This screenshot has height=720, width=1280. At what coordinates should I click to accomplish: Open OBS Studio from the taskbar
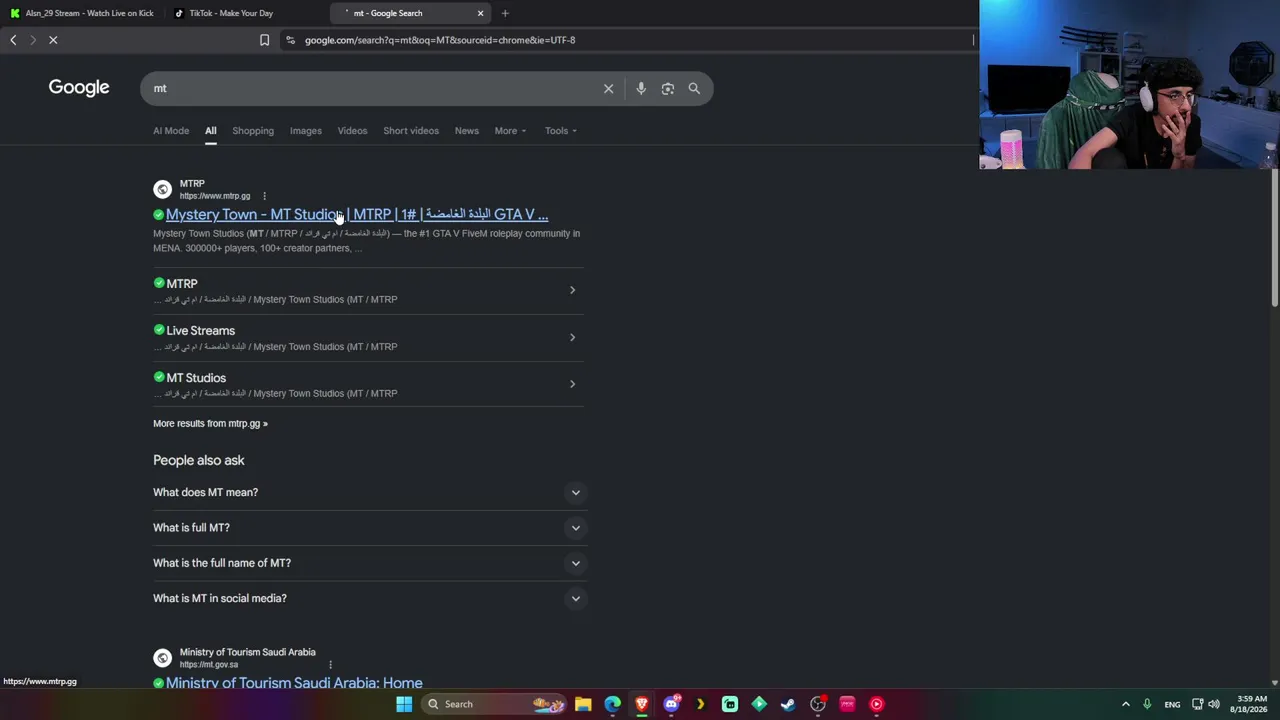tap(818, 704)
